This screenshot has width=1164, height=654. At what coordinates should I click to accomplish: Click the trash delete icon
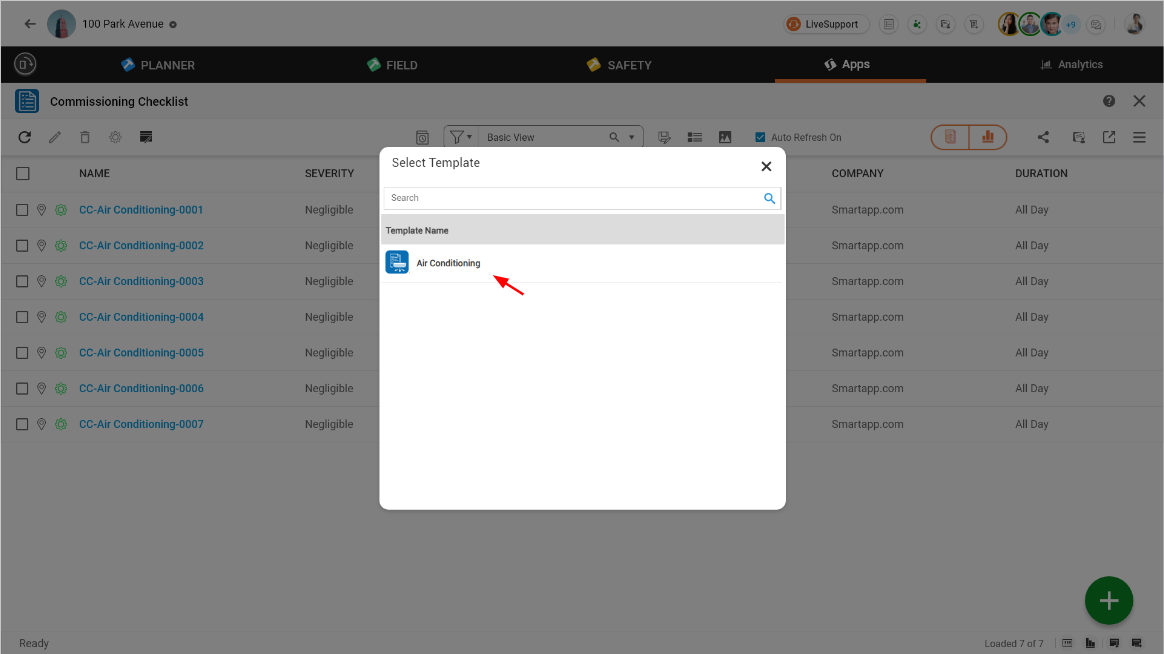[85, 137]
